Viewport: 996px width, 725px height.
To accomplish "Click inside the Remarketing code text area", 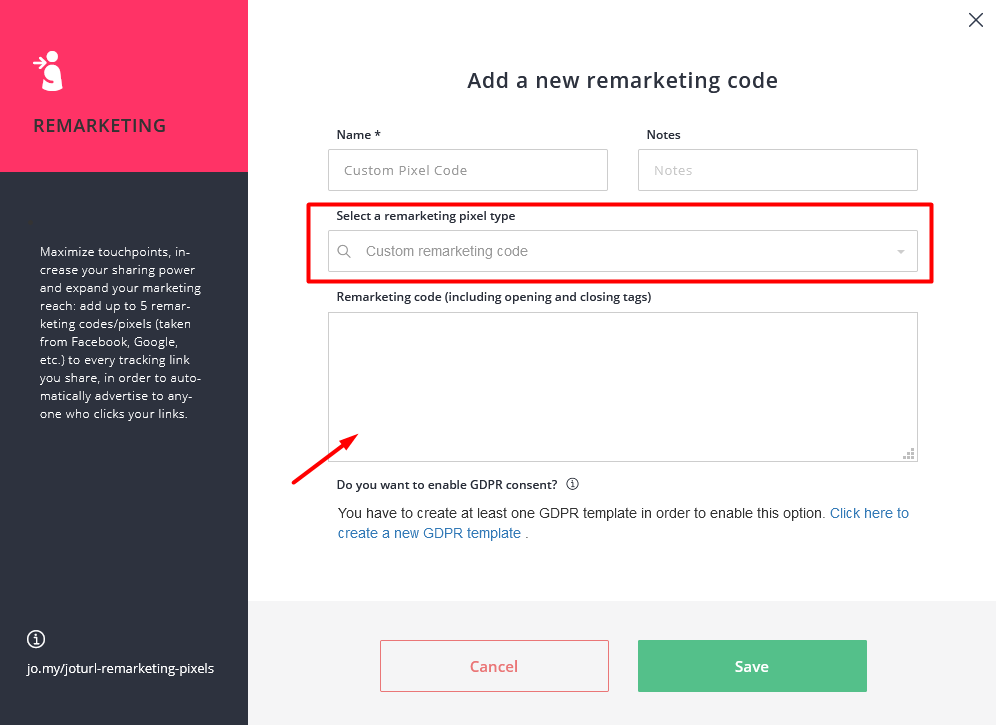I will pyautogui.click(x=622, y=386).
